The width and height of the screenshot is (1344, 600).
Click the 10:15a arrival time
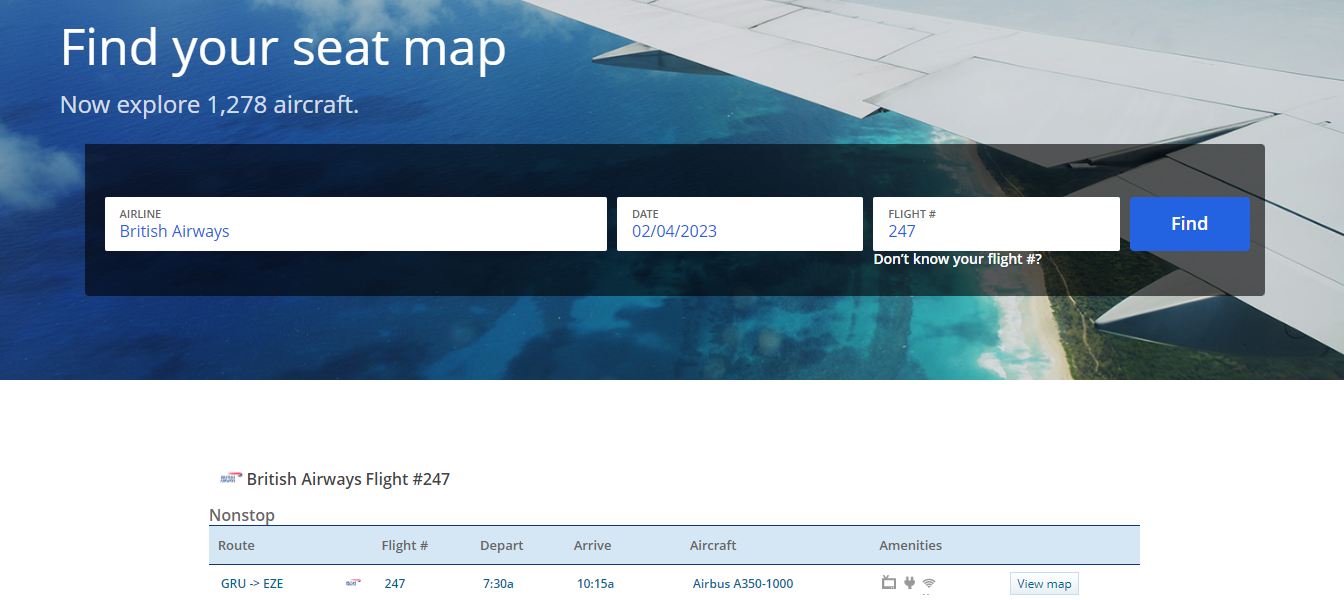tap(595, 584)
